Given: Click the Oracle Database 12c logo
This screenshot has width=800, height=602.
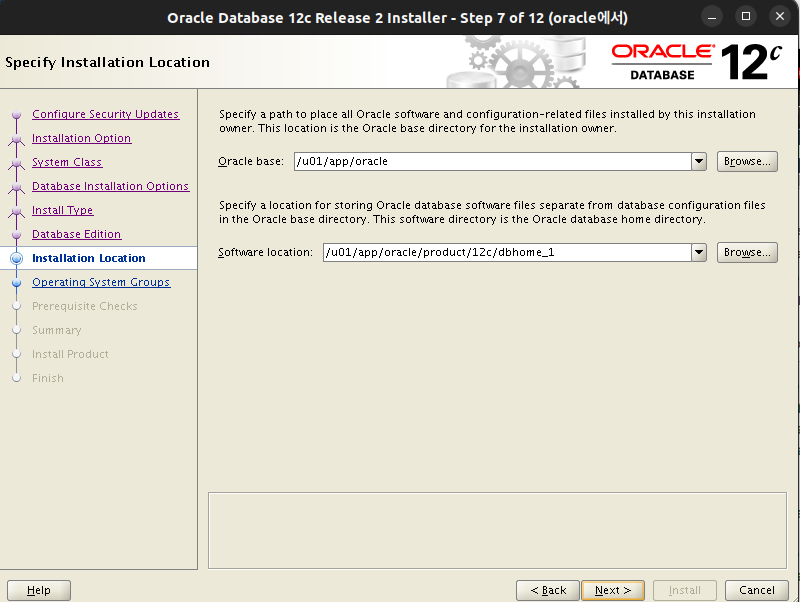Looking at the screenshot, I should [696, 62].
